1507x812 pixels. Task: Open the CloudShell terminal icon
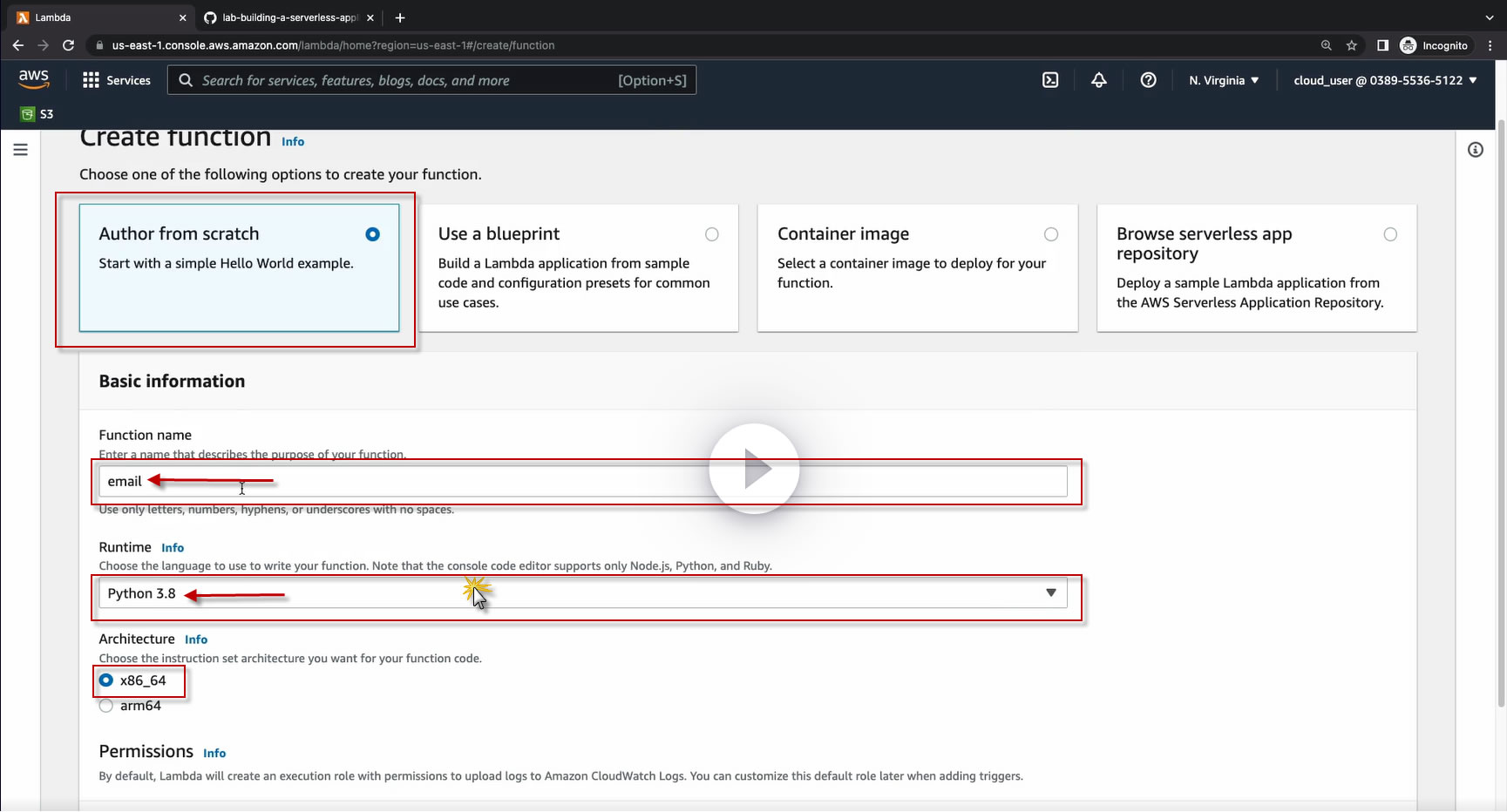[1050, 80]
